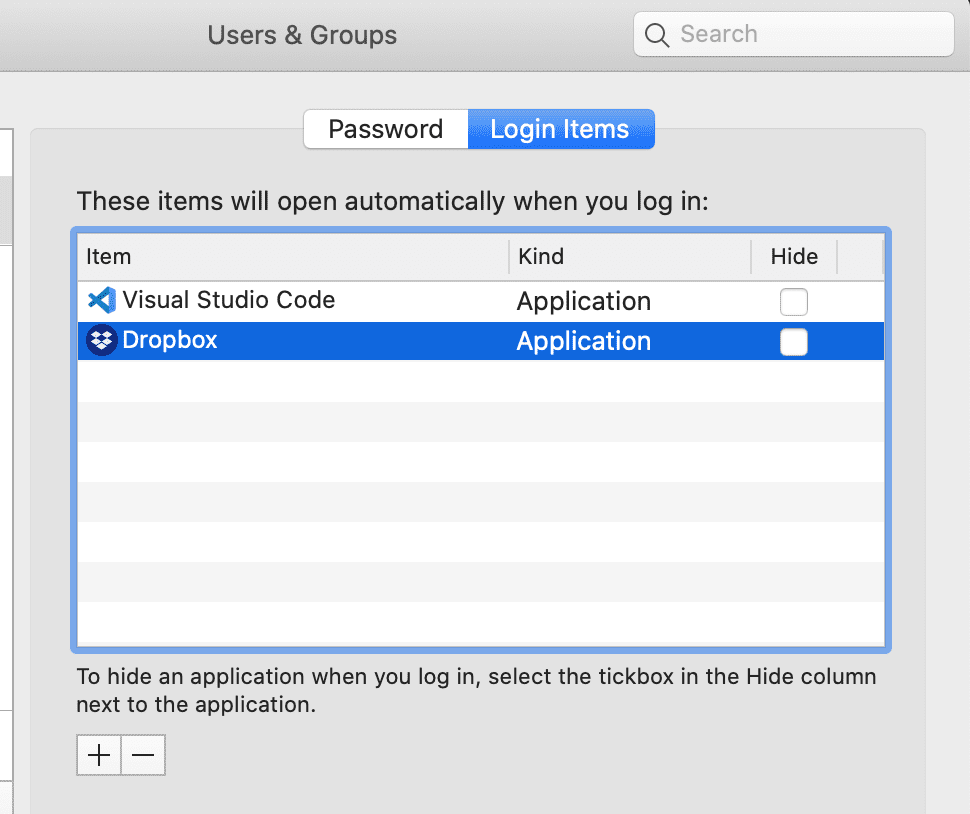Select the Dropbox item name

click(170, 341)
